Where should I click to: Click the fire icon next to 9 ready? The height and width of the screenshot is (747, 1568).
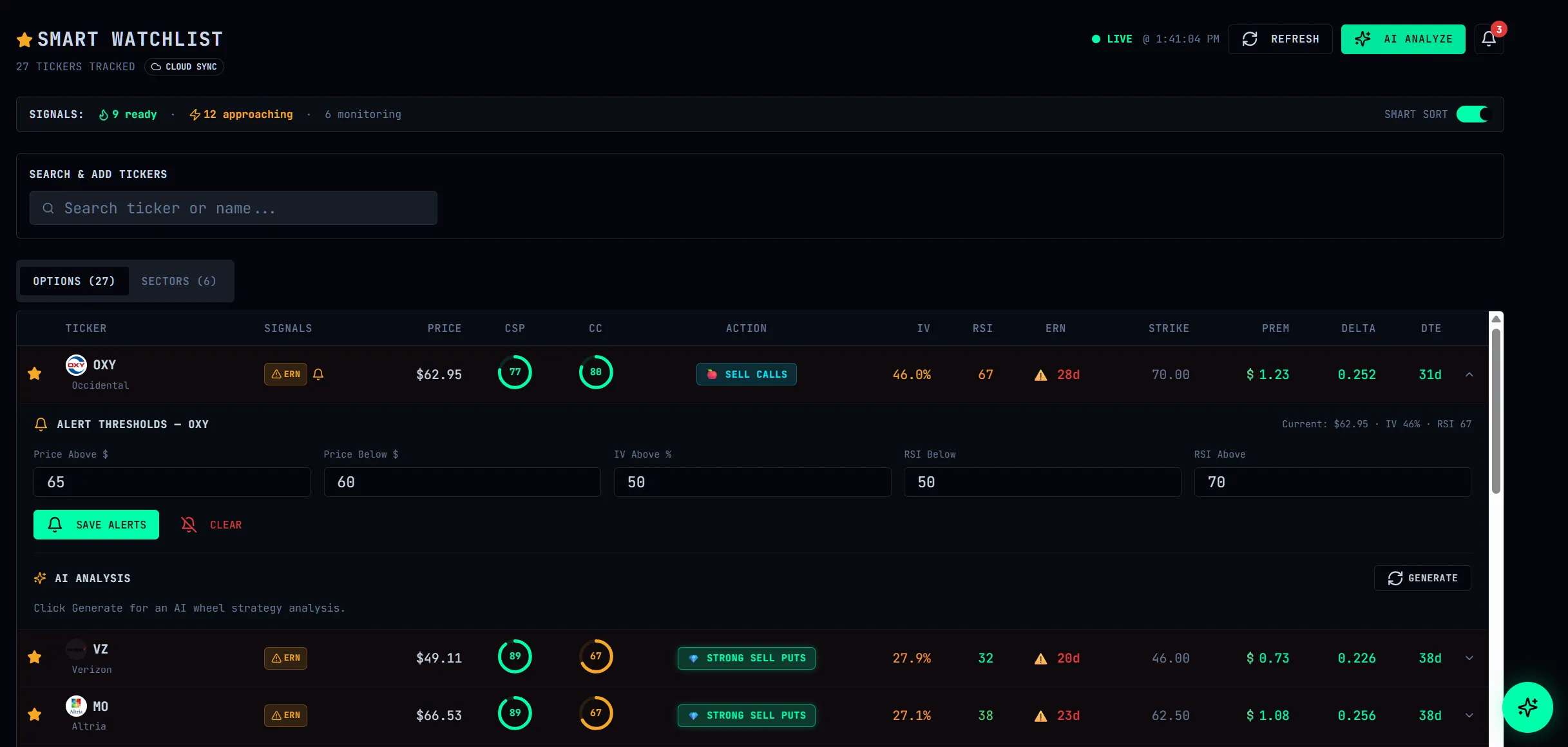pyautogui.click(x=104, y=115)
